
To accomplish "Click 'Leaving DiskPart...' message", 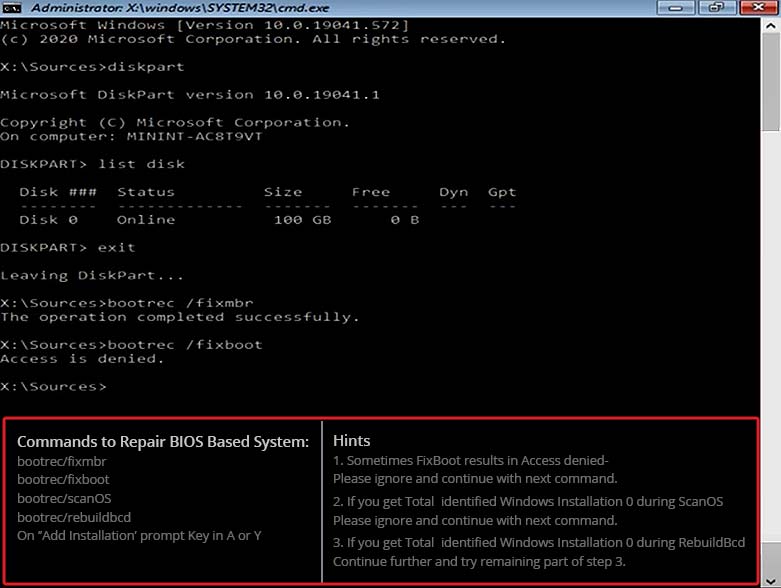I will [92, 275].
